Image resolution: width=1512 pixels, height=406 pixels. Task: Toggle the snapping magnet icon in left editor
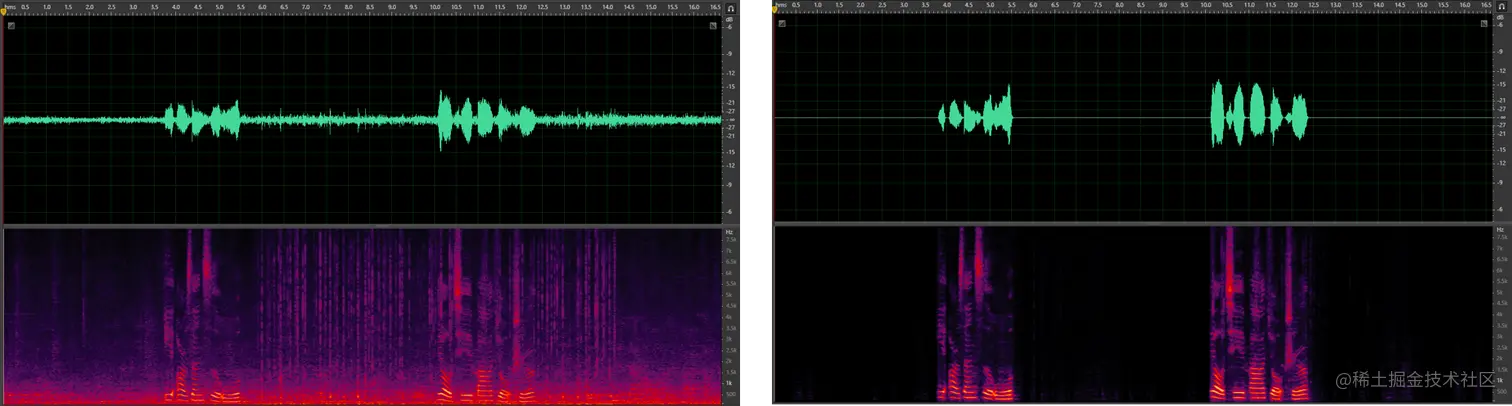coord(730,7)
